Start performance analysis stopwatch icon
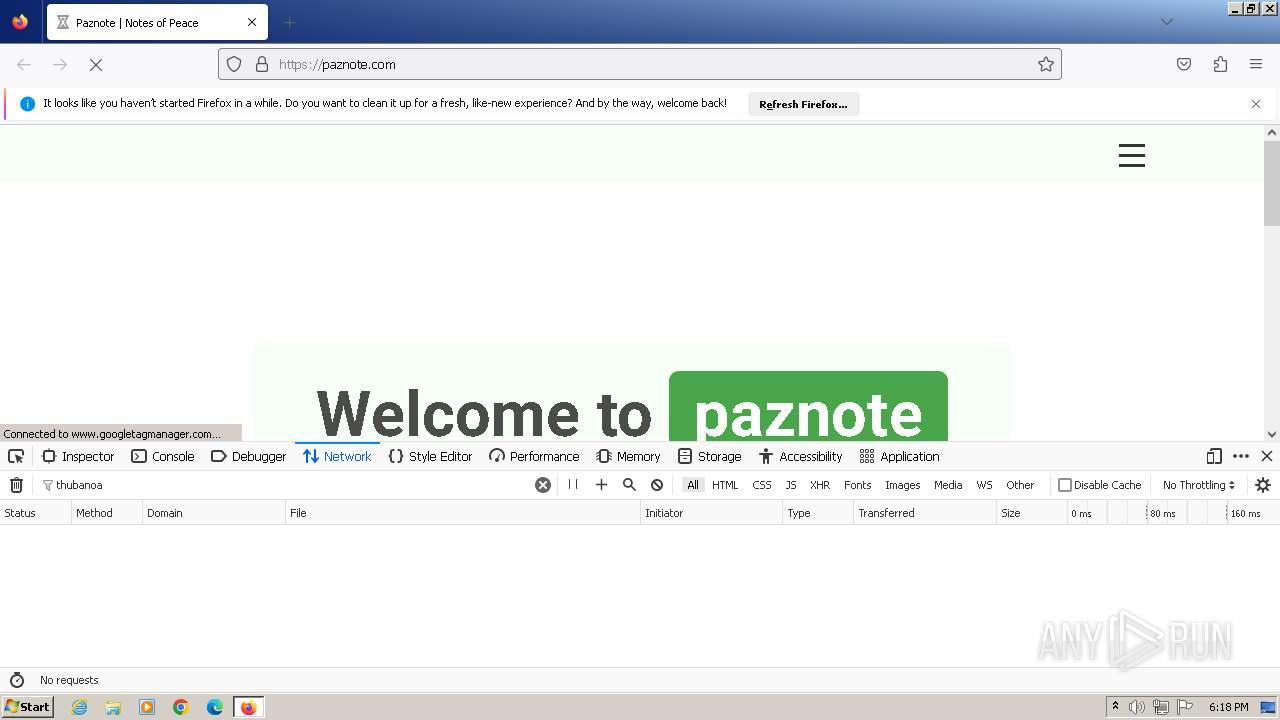 point(16,680)
